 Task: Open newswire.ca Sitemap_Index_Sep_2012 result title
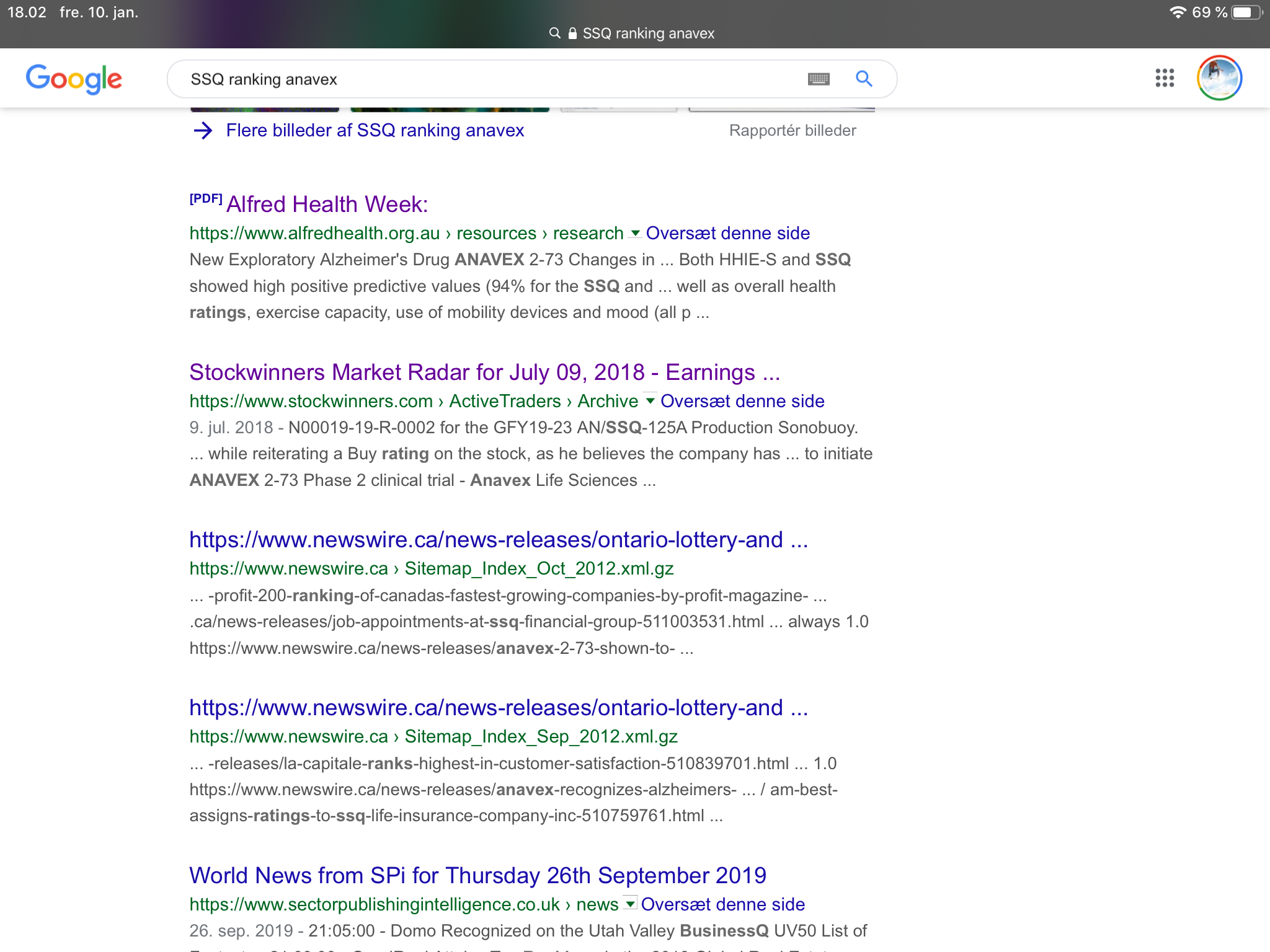point(499,708)
